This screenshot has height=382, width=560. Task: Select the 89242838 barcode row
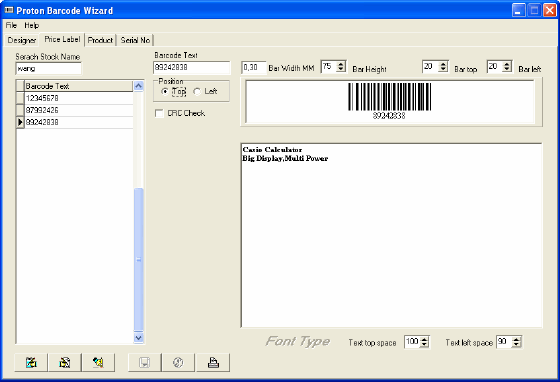click(79, 122)
